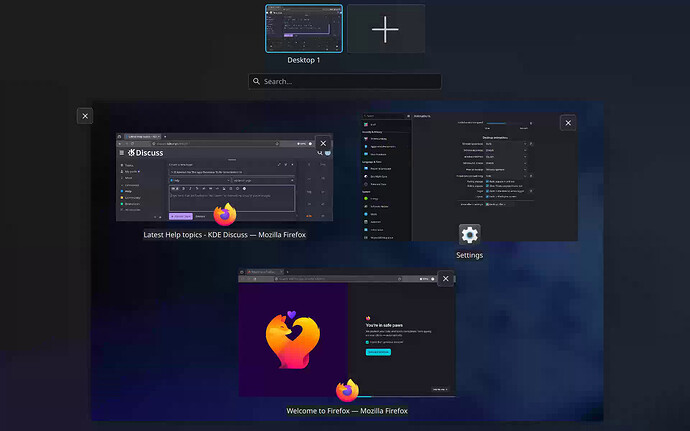Screen dimensions: 690x431
Task: Click the overview close button beside KDE Discuss thumbnail
Action: pyautogui.click(x=85, y=116)
